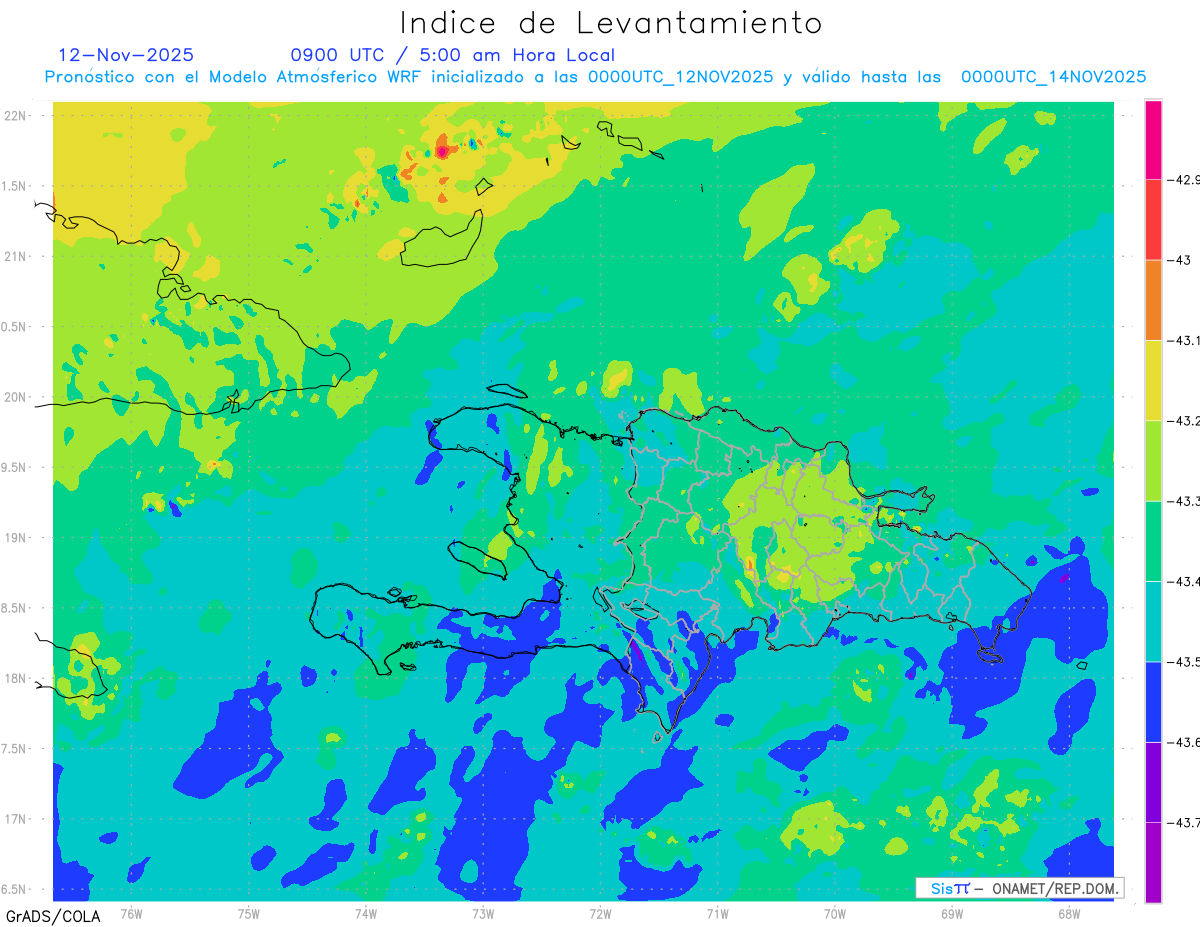This screenshot has height=927, width=1200.
Task: Click the '17N' latitude label
Action: tap(17, 819)
